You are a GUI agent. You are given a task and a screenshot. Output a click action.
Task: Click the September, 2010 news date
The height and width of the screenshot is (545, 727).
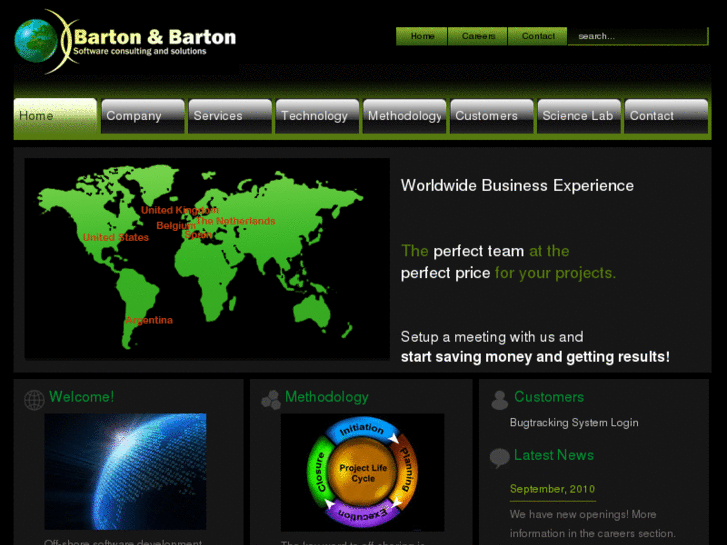pos(552,489)
